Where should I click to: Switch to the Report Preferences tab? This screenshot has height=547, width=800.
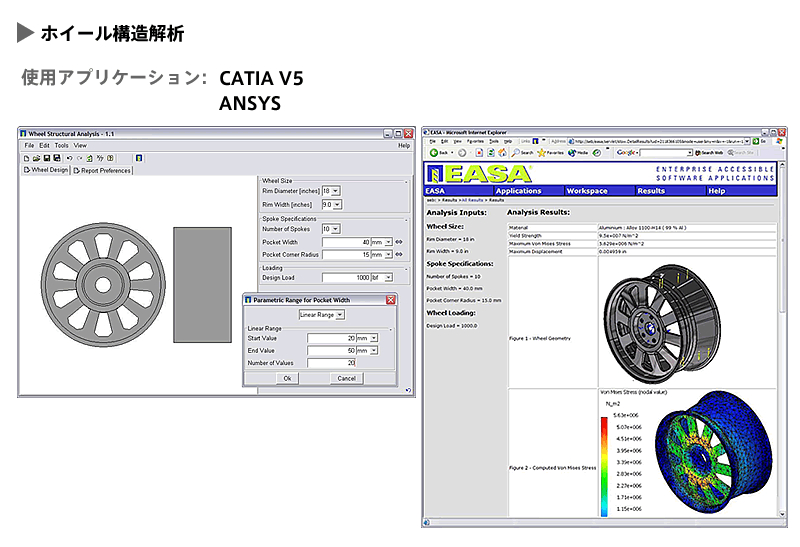[x=102, y=170]
